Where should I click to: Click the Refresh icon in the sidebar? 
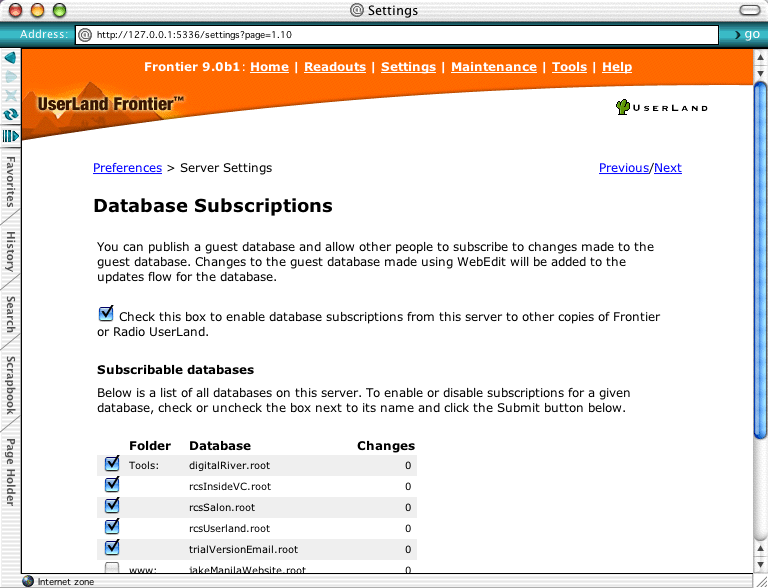click(x=10, y=115)
